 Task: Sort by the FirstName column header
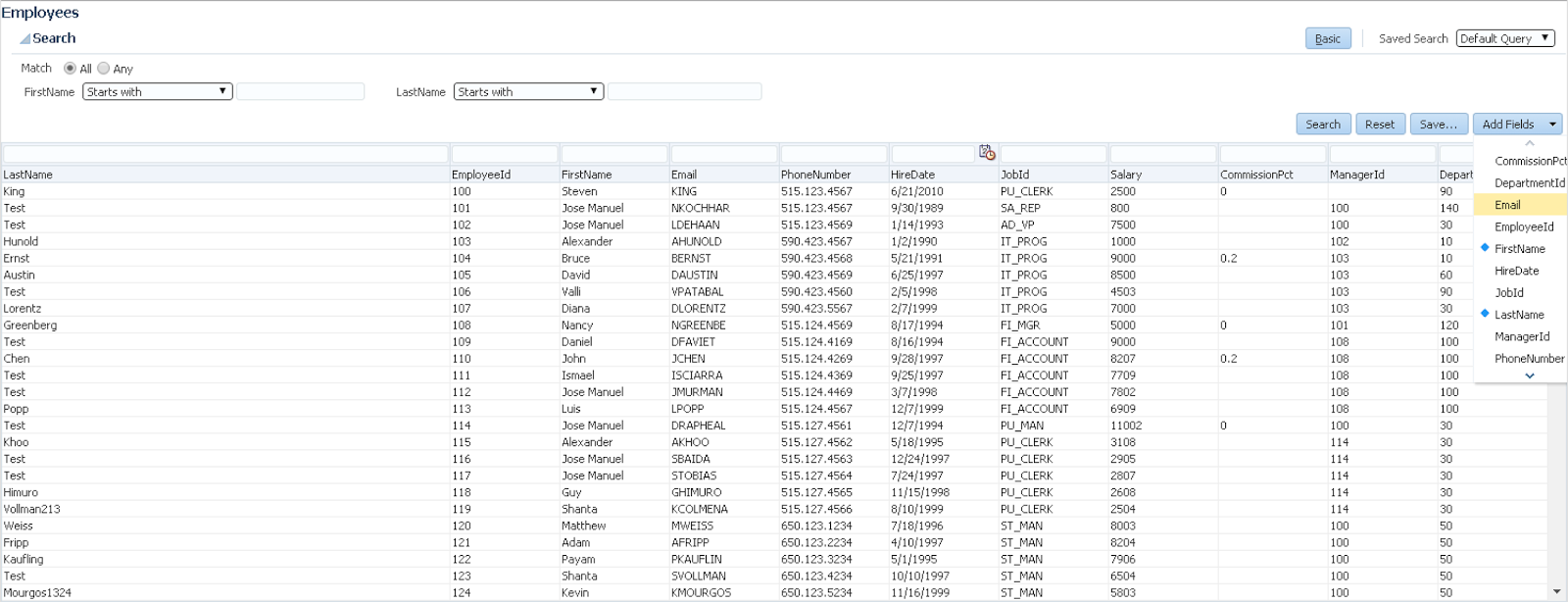point(614,175)
